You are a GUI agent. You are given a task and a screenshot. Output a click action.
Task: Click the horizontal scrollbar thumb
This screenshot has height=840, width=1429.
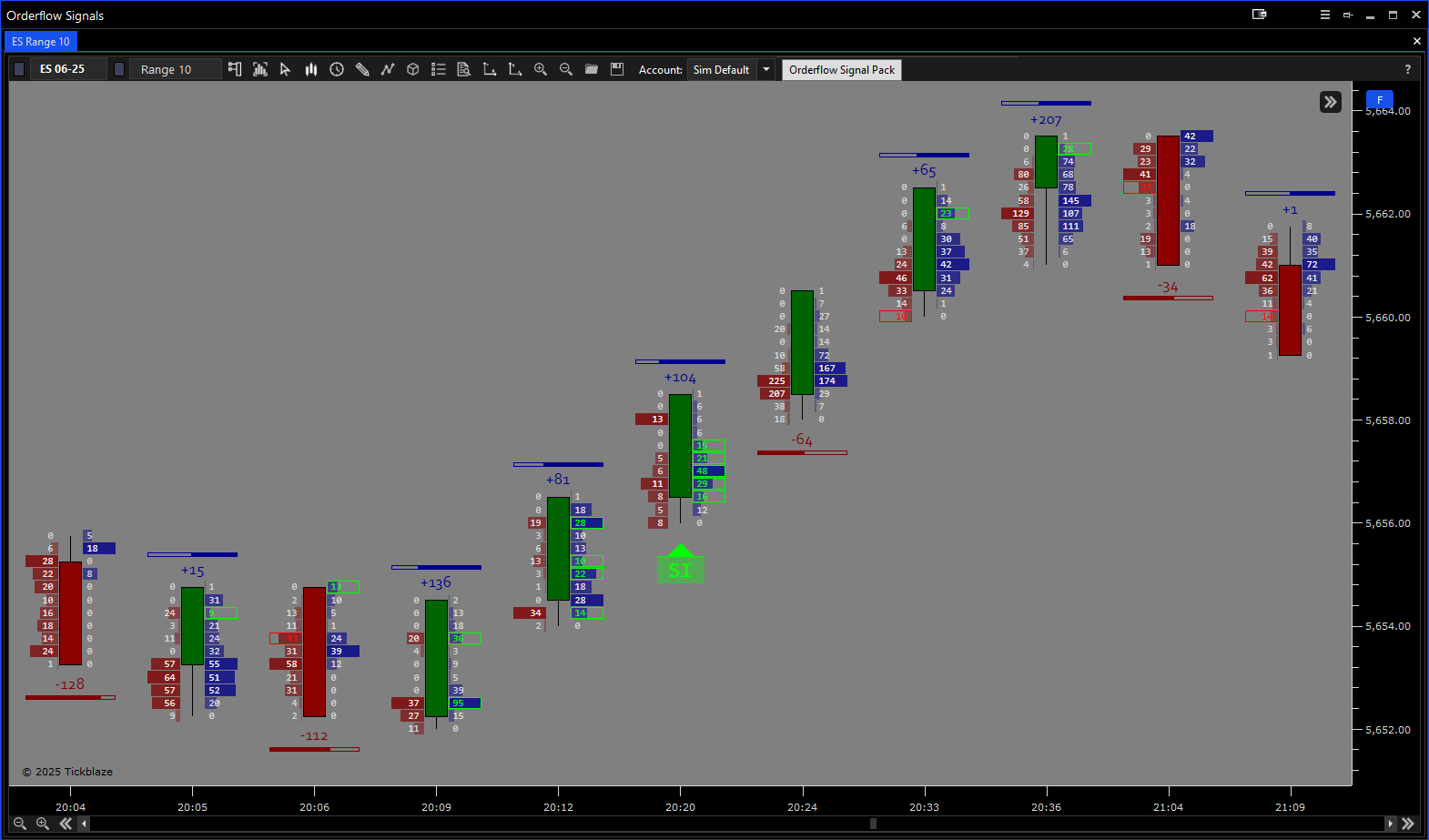pyautogui.click(x=874, y=824)
